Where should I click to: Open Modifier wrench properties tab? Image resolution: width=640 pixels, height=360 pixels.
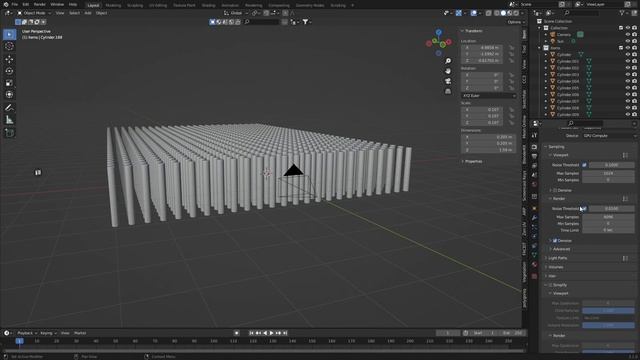(534, 218)
